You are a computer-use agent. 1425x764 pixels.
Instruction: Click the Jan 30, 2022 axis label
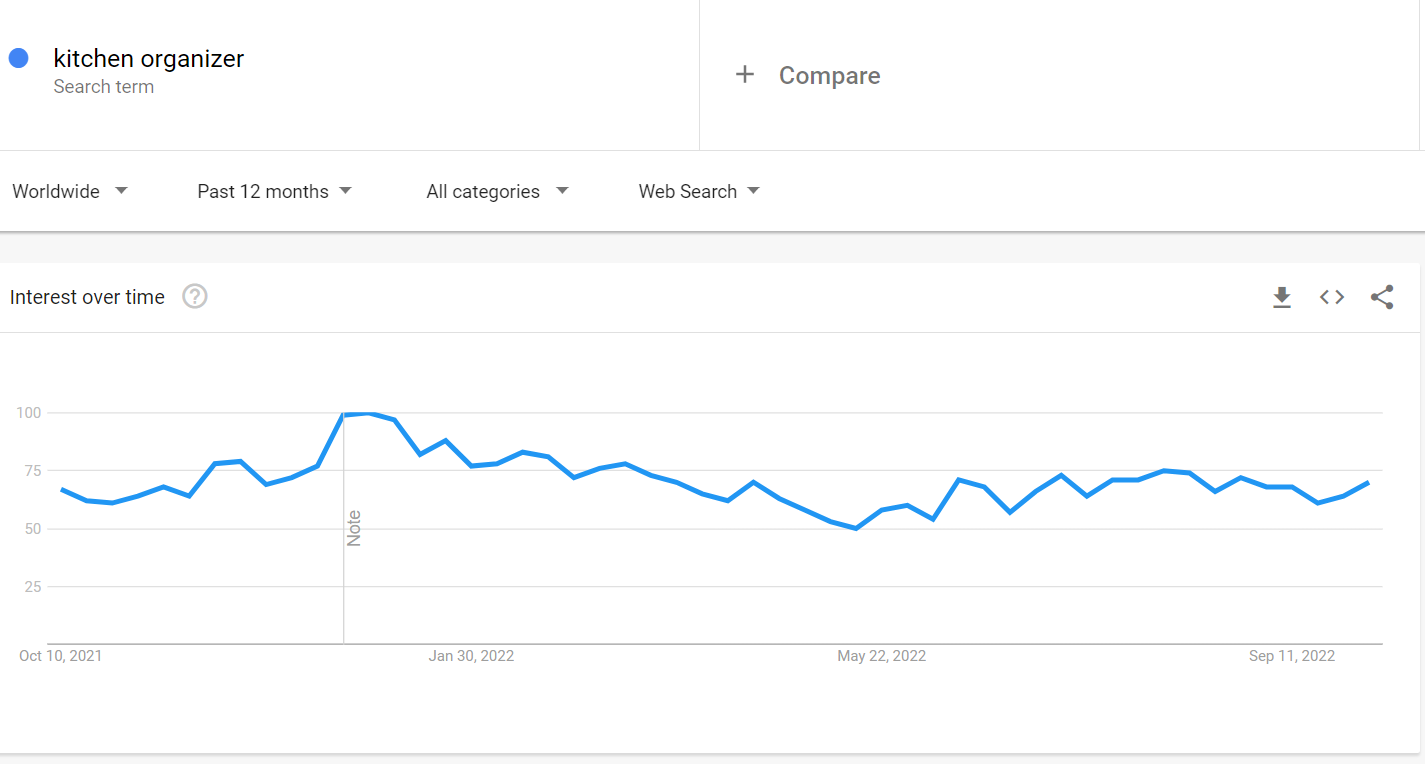[471, 656]
